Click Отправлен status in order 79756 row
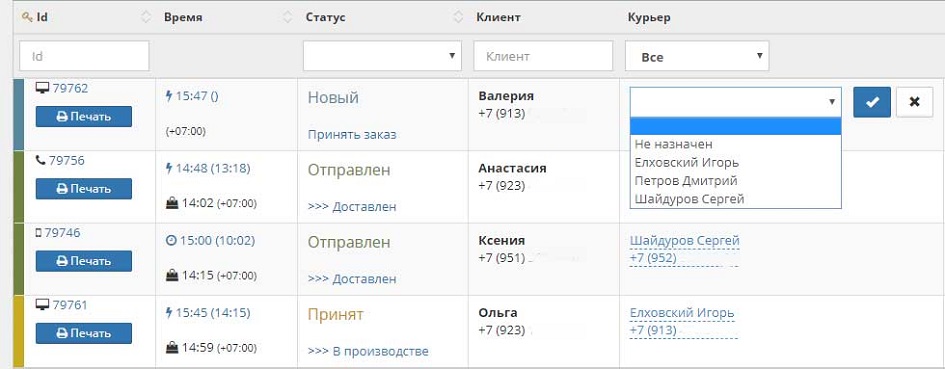945x369 pixels. [x=349, y=170]
